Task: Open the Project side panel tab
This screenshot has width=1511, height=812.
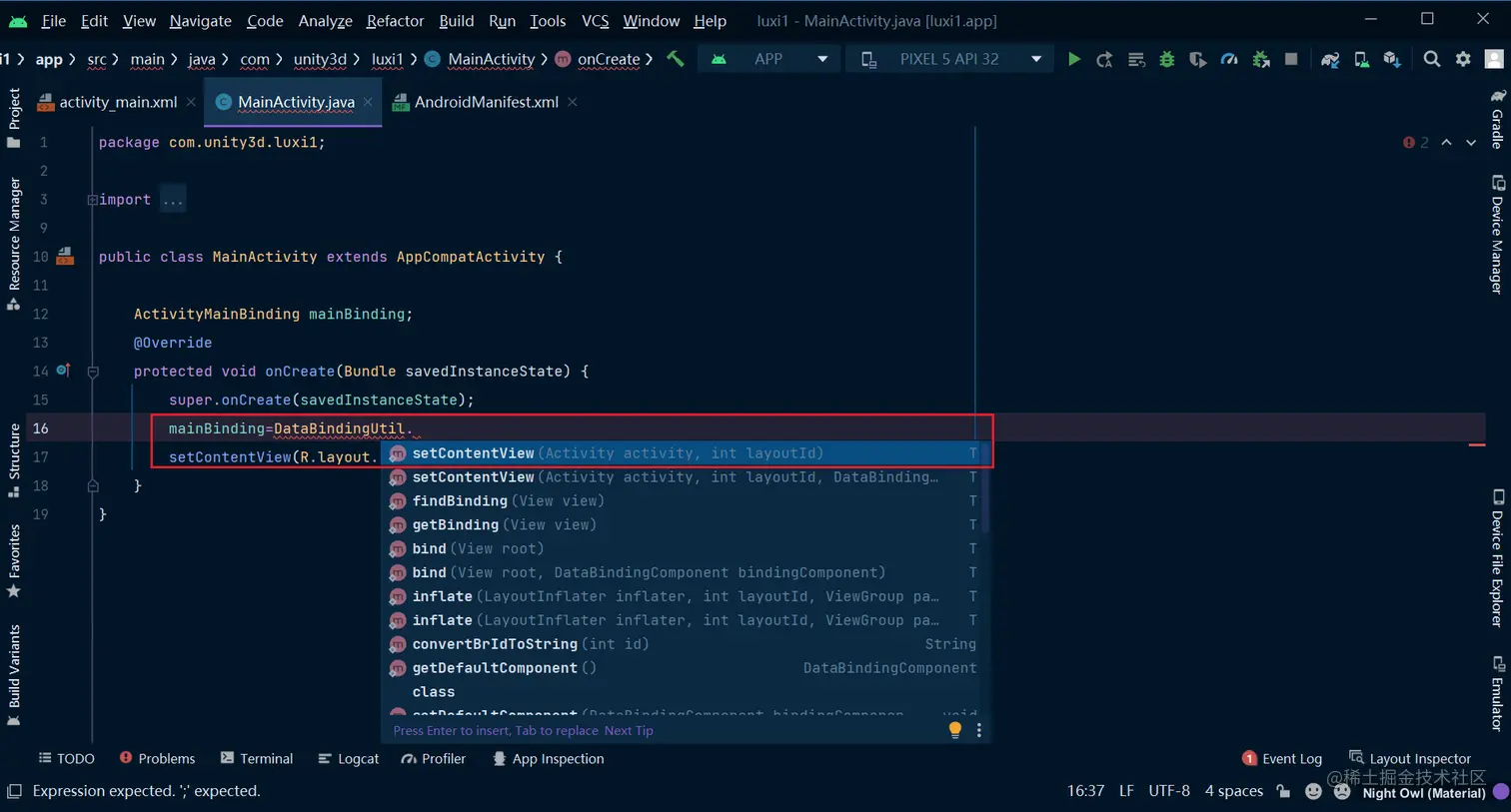Action: tap(14, 118)
